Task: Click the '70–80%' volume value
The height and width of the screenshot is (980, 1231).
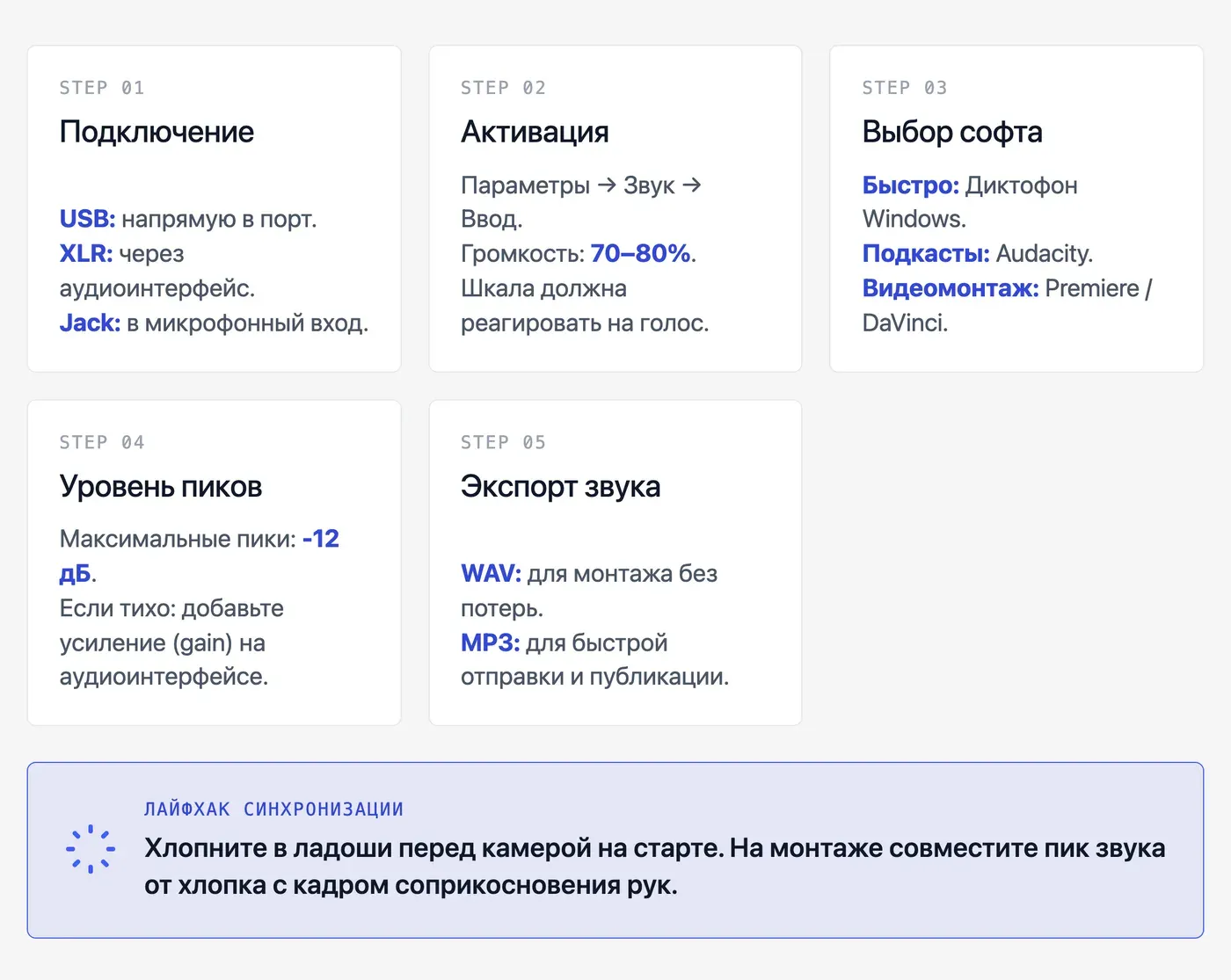Action: tap(640, 254)
